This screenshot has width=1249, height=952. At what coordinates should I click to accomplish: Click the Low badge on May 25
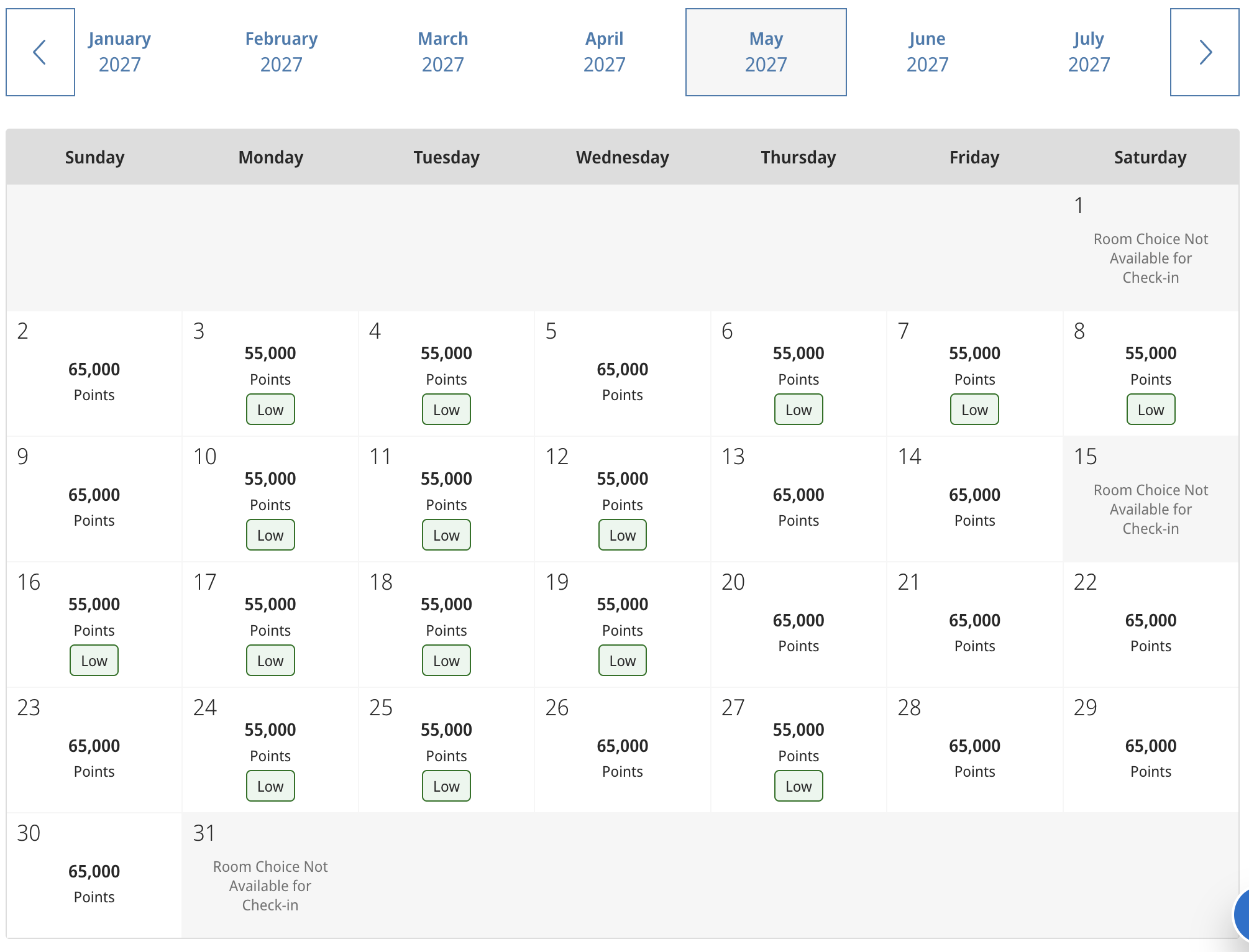point(446,786)
